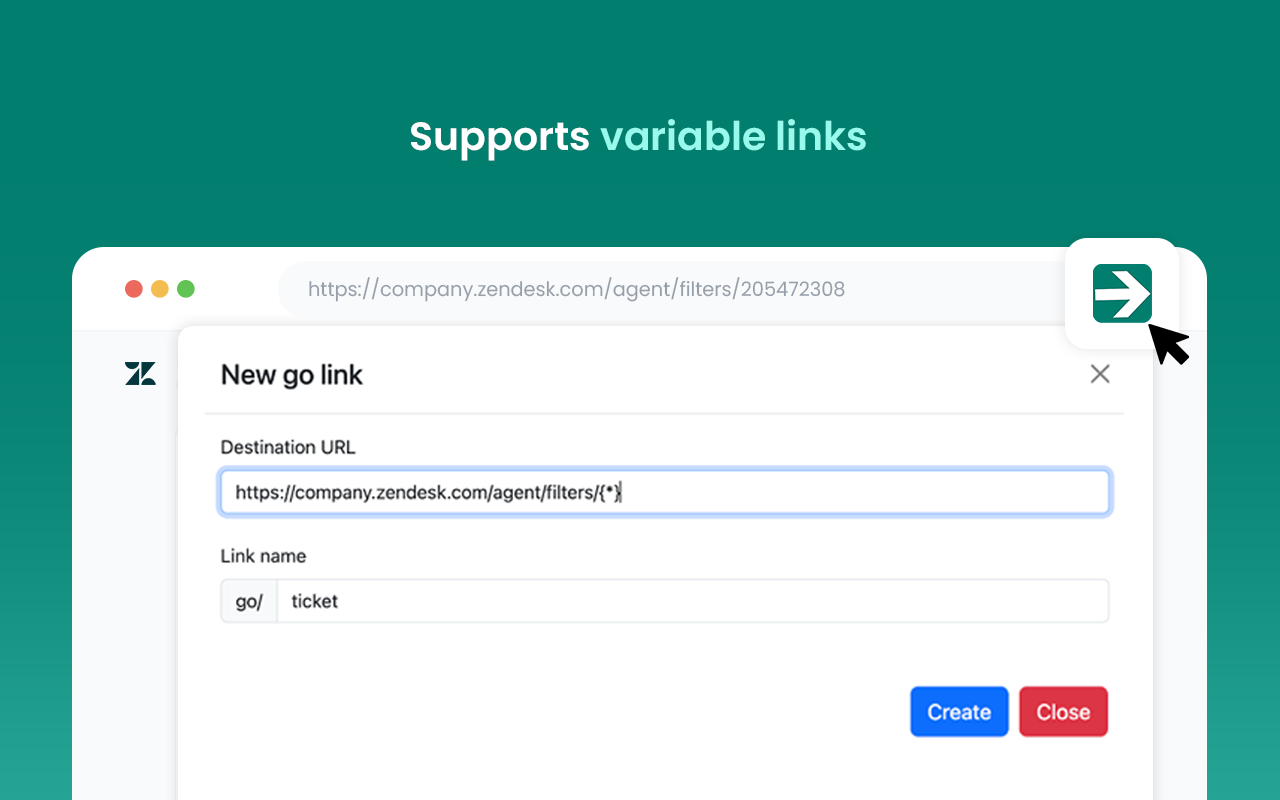Focus the browser address bar URL

click(x=575, y=290)
